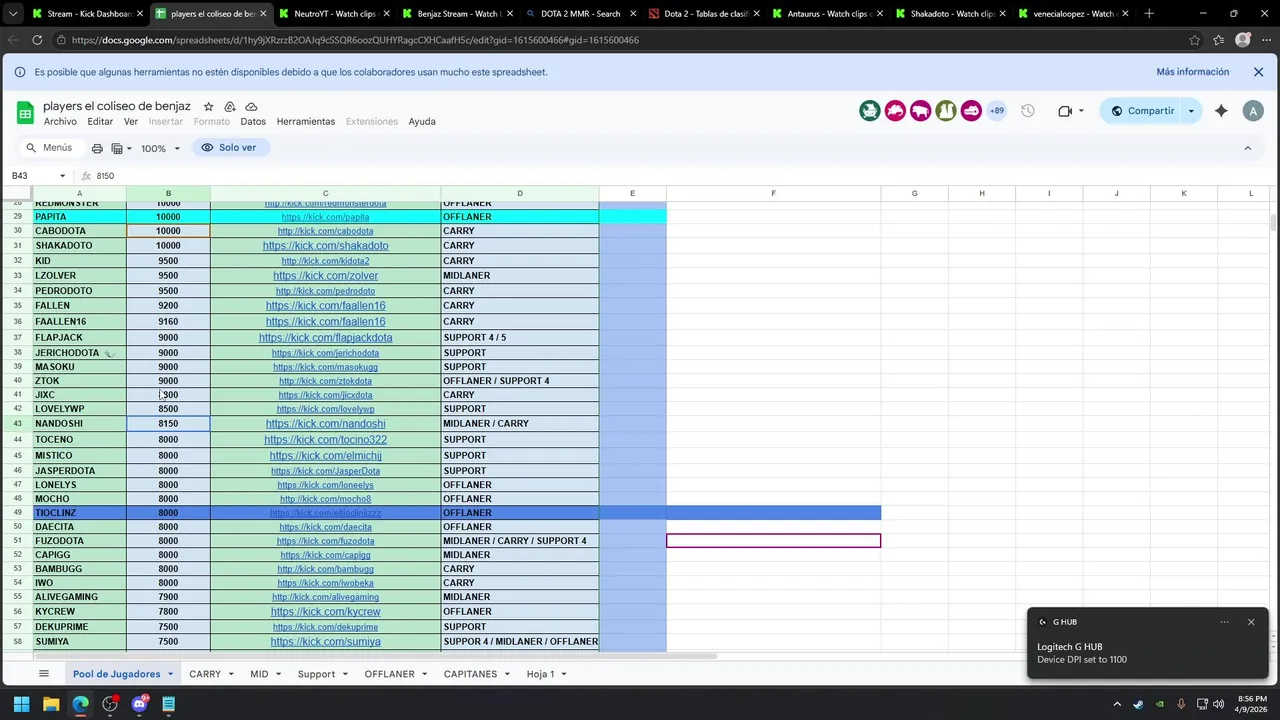The image size is (1280, 720).
Task: Click the first green anonymous collaborator avatar
Action: (x=870, y=111)
